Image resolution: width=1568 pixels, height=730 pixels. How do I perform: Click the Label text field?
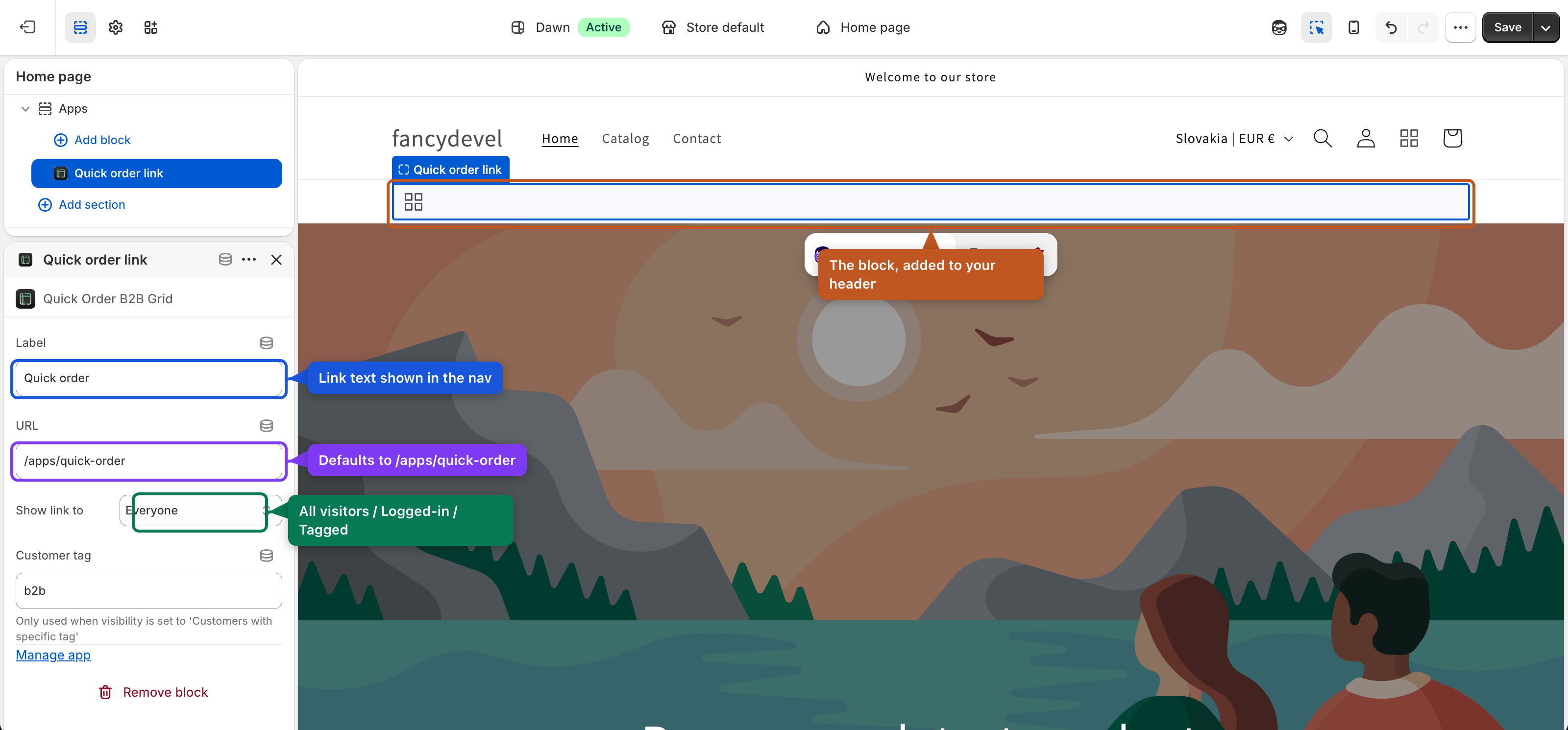(148, 378)
